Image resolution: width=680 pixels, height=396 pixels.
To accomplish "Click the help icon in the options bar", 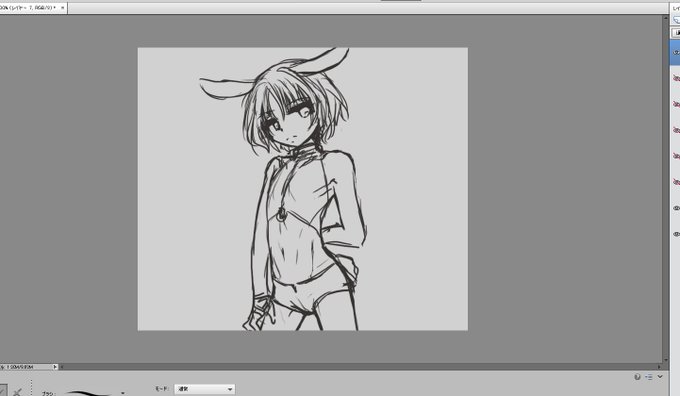I will [637, 377].
